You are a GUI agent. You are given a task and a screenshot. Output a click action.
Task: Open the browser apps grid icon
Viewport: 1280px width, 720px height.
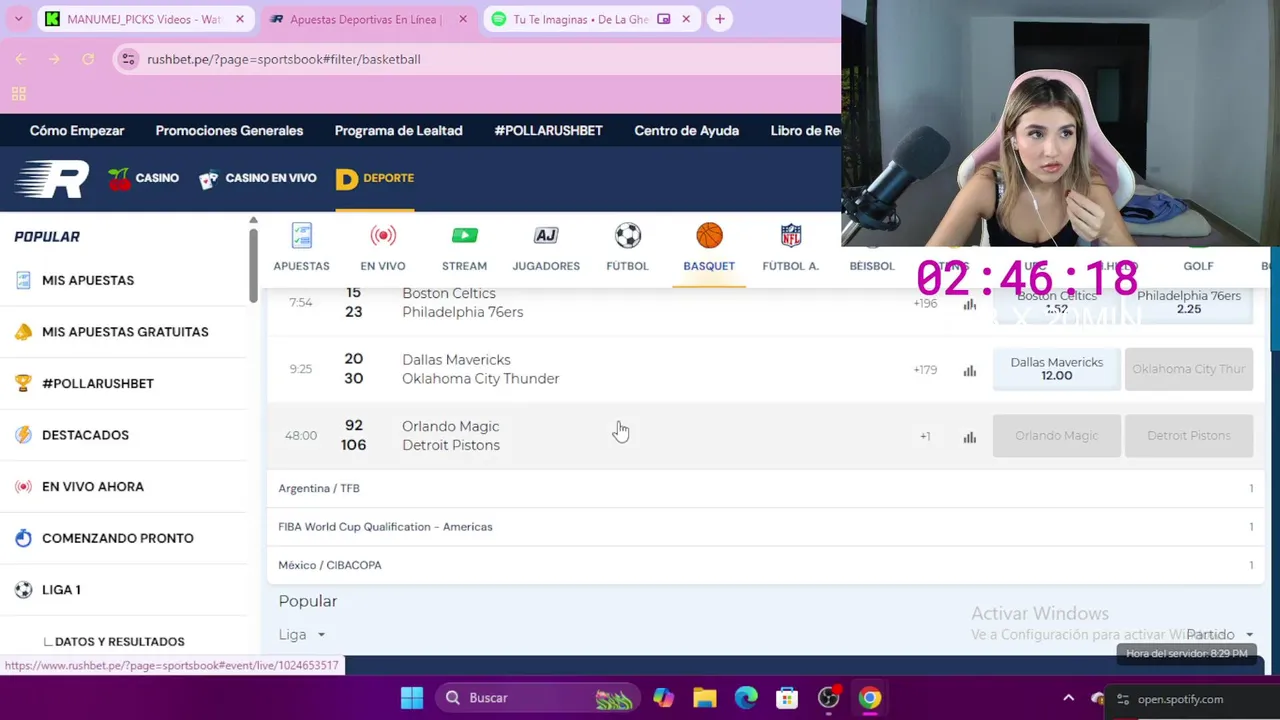[18, 94]
